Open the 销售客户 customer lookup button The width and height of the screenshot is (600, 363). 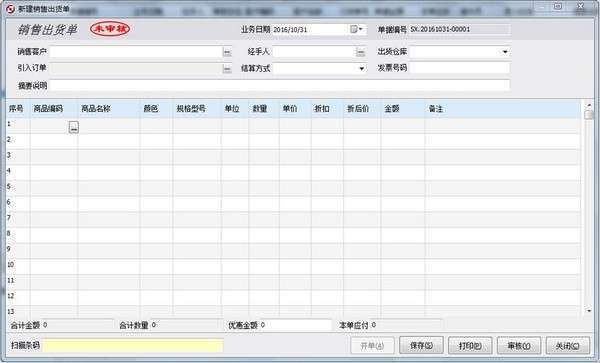tap(227, 52)
